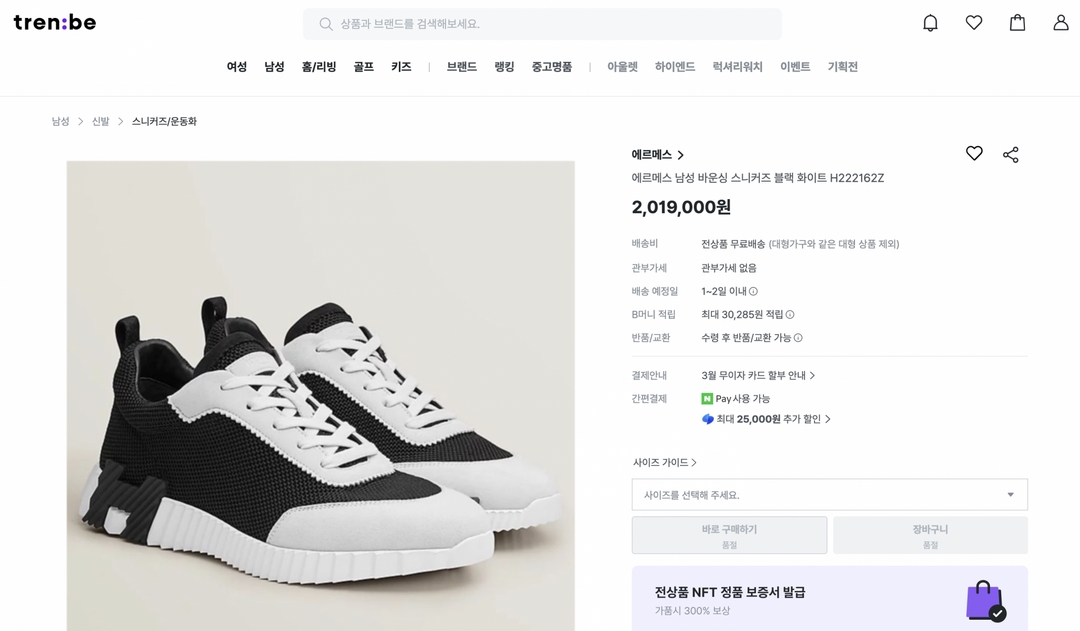Click the notification bell icon

click(x=930, y=23)
